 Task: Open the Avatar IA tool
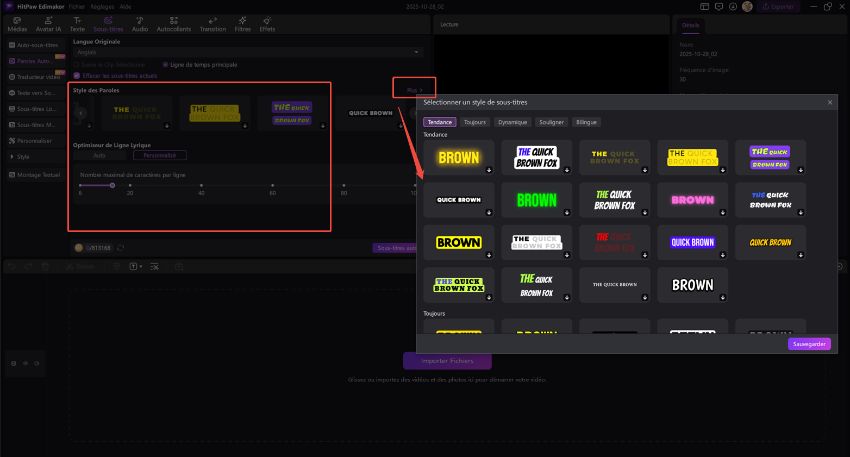[49, 23]
